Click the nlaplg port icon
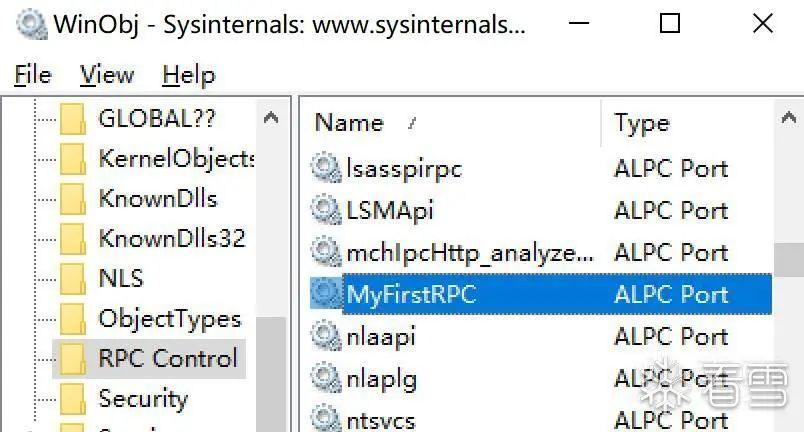Screen dimensions: 804x432 [x=326, y=378]
